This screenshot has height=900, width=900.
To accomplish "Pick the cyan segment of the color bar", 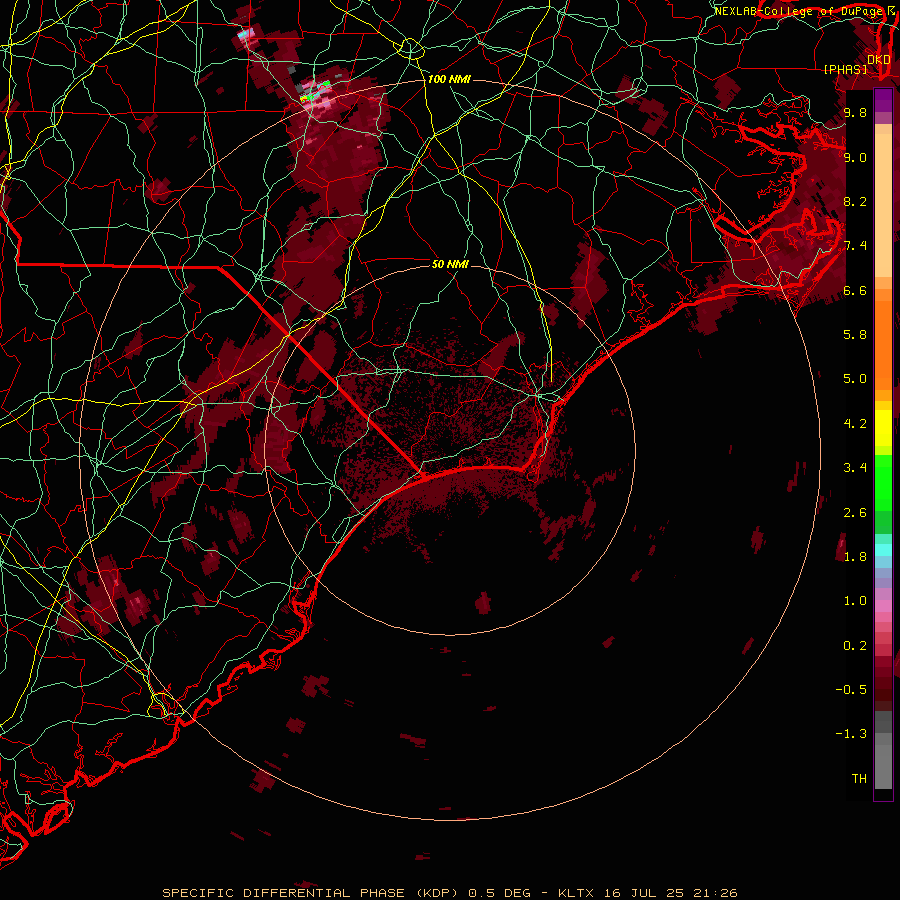I will pyautogui.click(x=883, y=550).
